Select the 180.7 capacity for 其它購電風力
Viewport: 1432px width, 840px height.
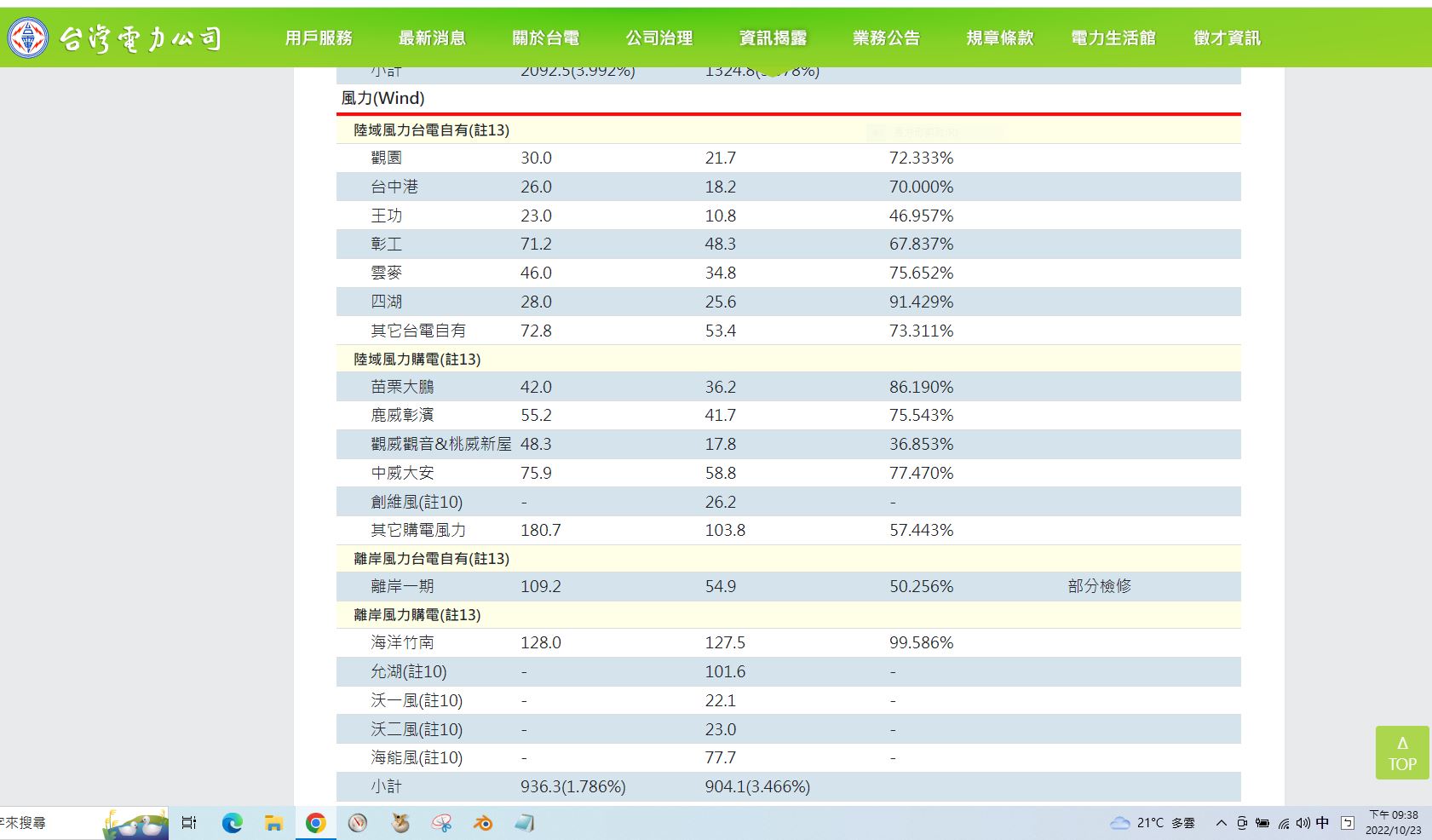(541, 530)
